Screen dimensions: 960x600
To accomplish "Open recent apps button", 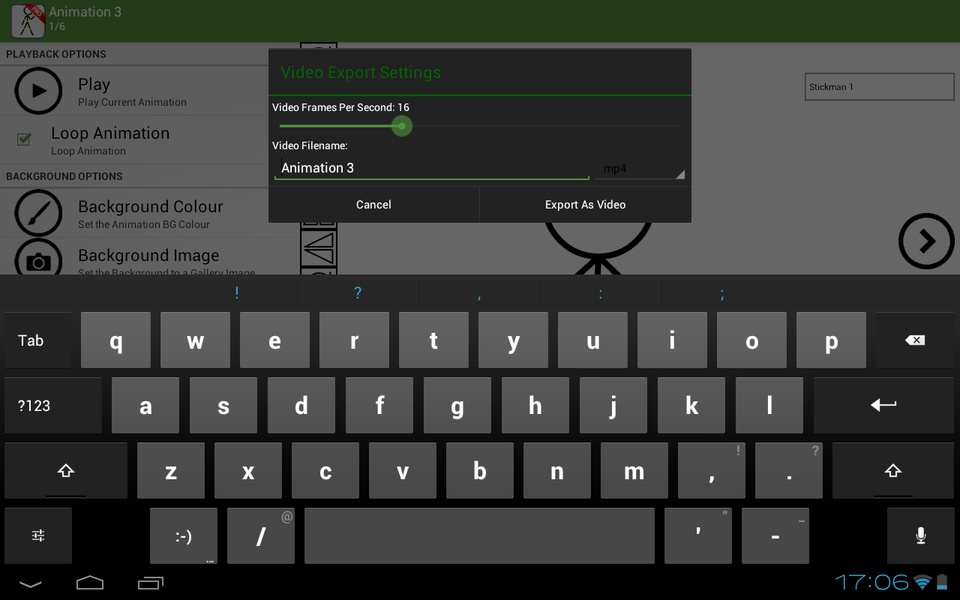I will click(151, 583).
